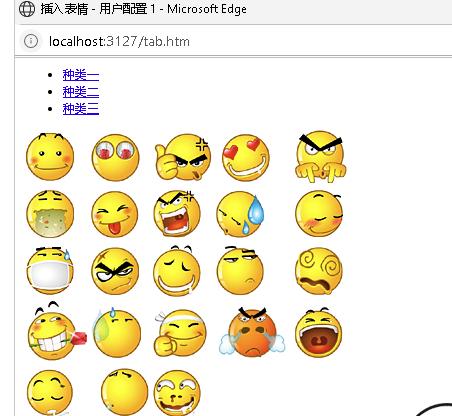The height and width of the screenshot is (416, 452).
Task: Insert the emoji holding a rose in its teeth
Action: (57, 331)
